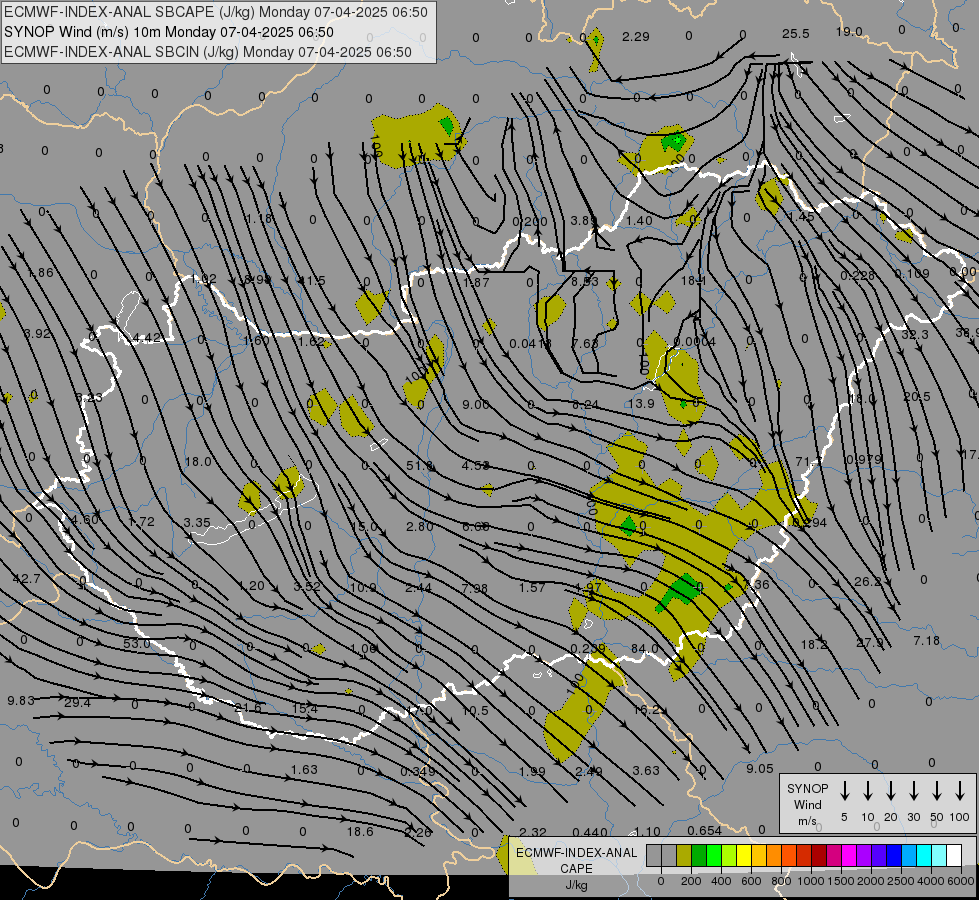This screenshot has width=979, height=900.
Task: Click the 'J/kg' unit under CAPE legend
Action: [576, 885]
